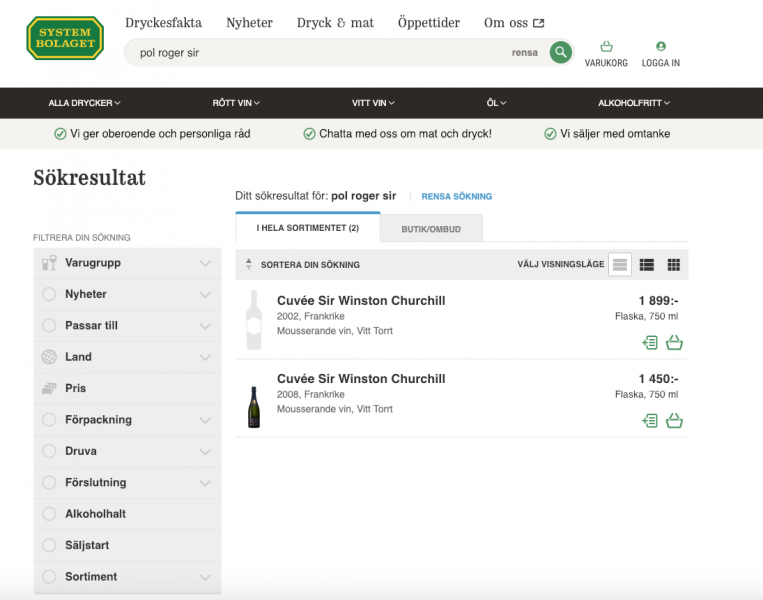The height and width of the screenshot is (600, 763).
Task: Click the Varugrupp glasses icon
Action: tap(49, 263)
